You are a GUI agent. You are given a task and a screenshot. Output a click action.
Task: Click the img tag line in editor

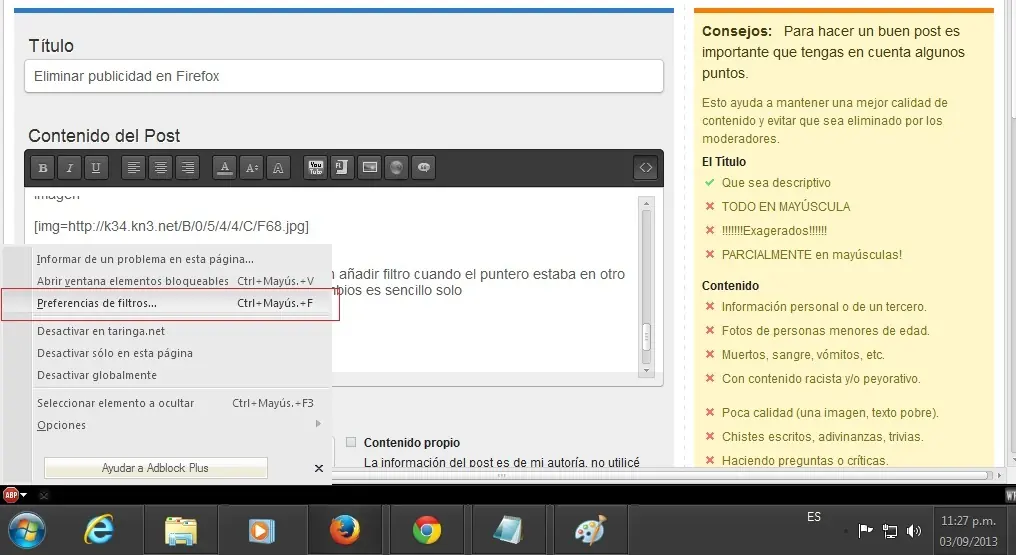pos(172,226)
